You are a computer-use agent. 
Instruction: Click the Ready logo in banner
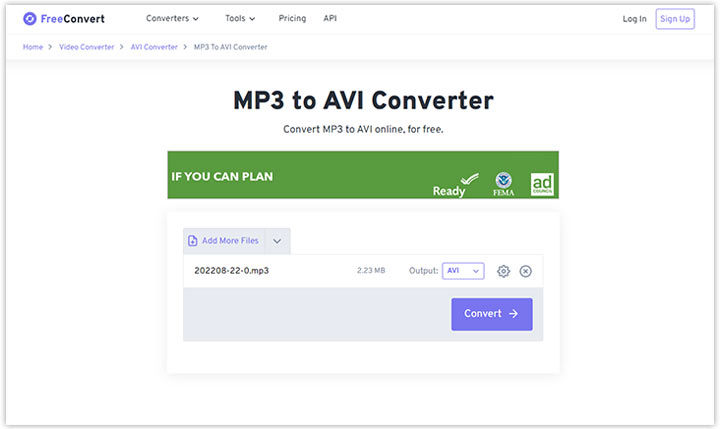coord(455,185)
